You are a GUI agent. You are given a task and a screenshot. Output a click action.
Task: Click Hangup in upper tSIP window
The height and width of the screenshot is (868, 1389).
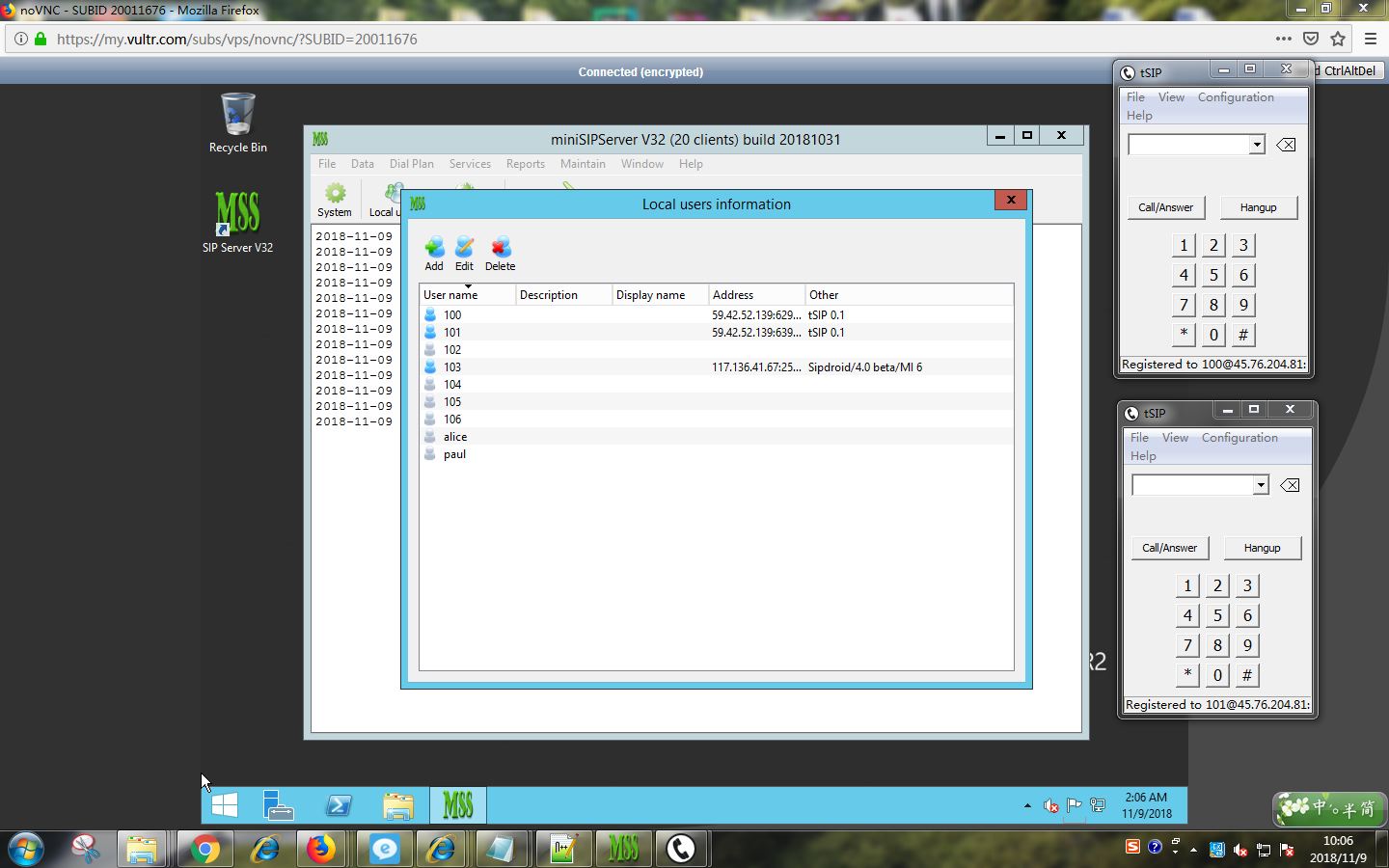coord(1258,207)
